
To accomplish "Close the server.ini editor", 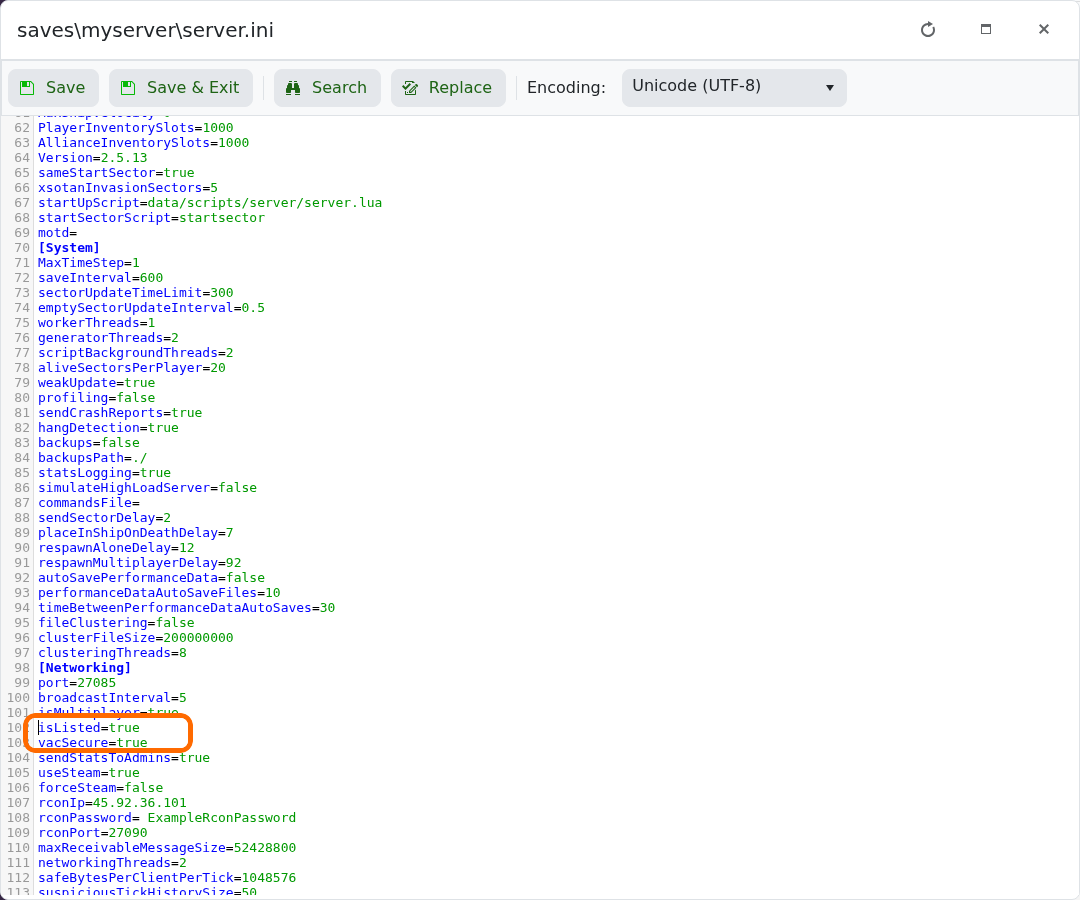I will pos(1043,30).
